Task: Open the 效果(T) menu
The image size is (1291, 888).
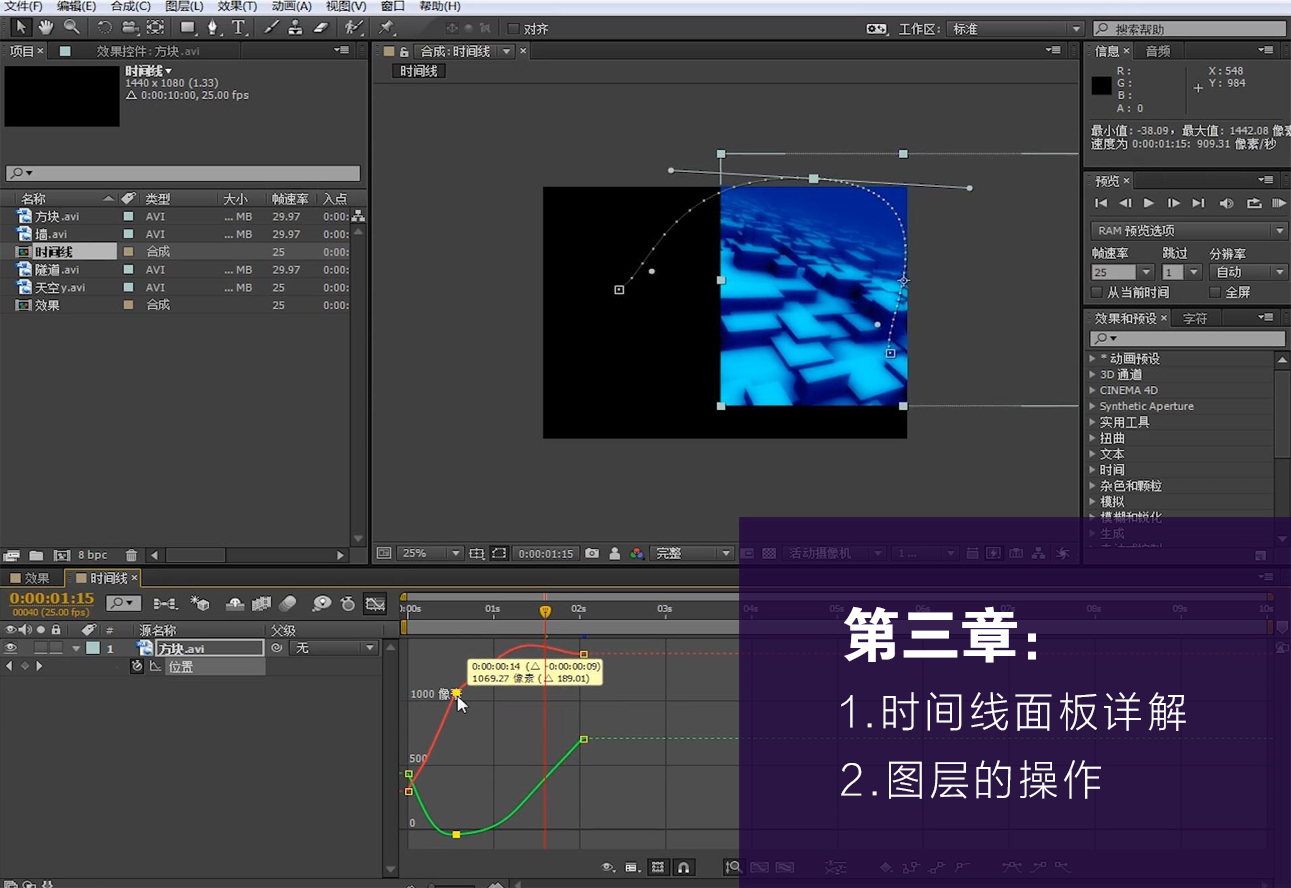Action: [x=237, y=6]
